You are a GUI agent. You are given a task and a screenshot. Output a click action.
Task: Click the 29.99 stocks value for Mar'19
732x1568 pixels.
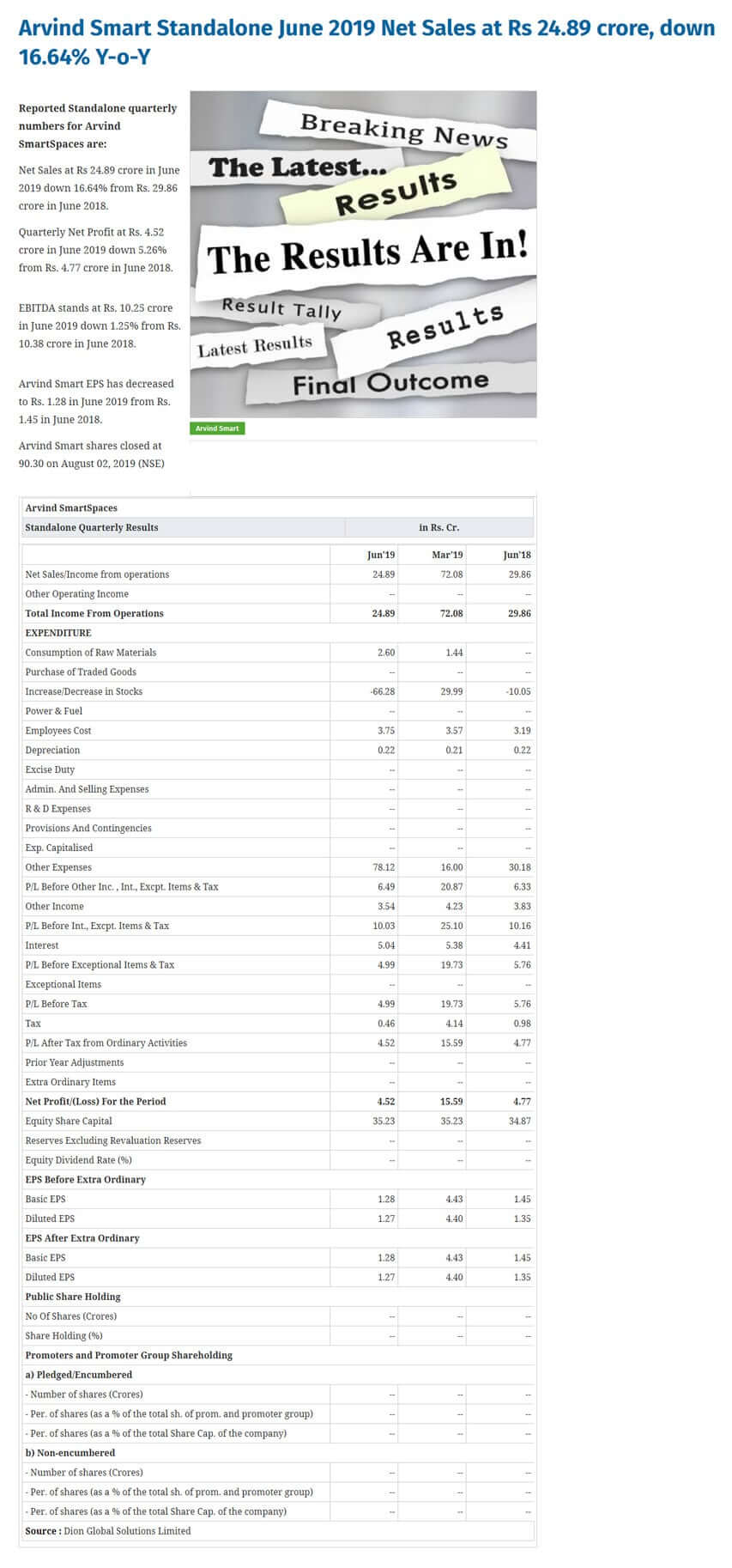pyautogui.click(x=451, y=691)
